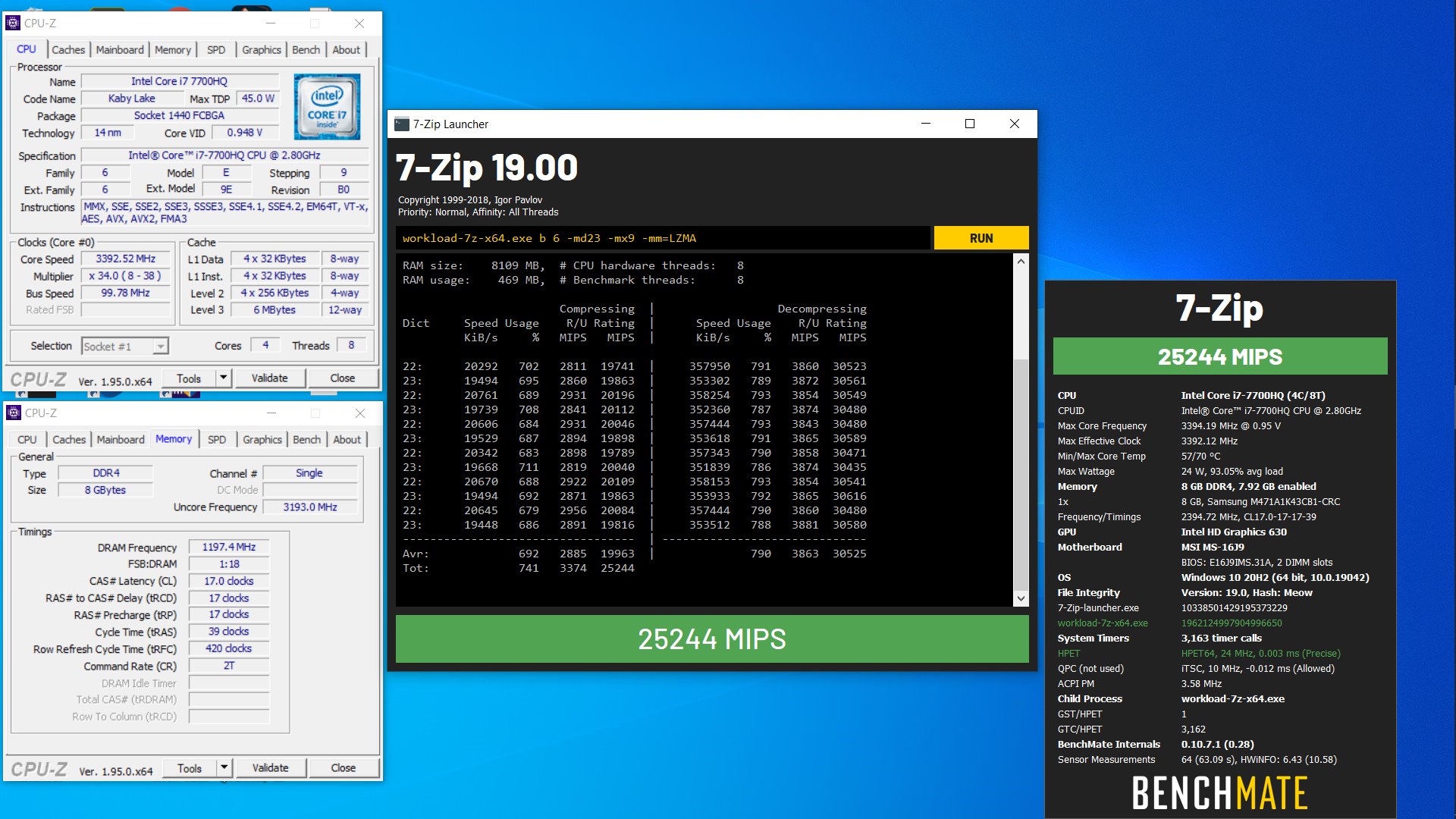Open Mainboard tab in the Memory-tab CPU-Z window

pyautogui.click(x=121, y=439)
